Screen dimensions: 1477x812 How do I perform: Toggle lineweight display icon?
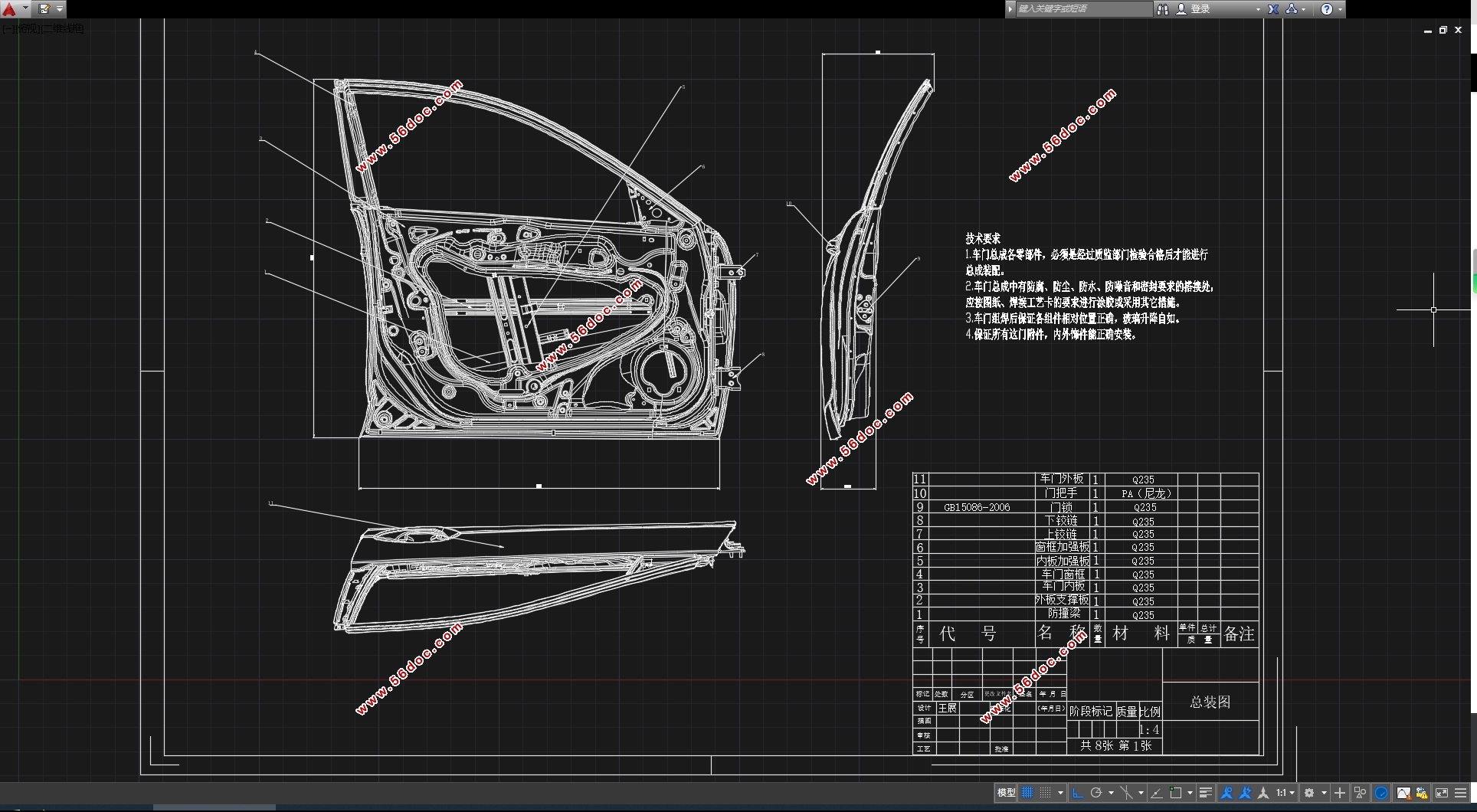pyautogui.click(x=1205, y=793)
